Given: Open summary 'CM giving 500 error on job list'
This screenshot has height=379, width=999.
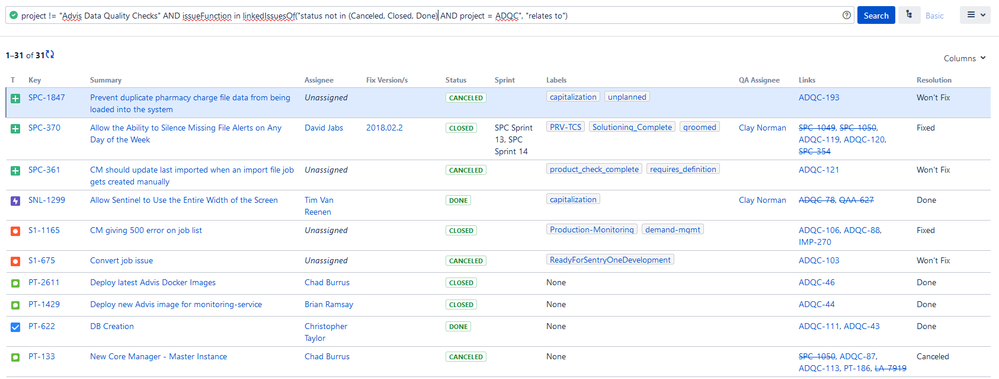Looking at the screenshot, I should [146, 230].
